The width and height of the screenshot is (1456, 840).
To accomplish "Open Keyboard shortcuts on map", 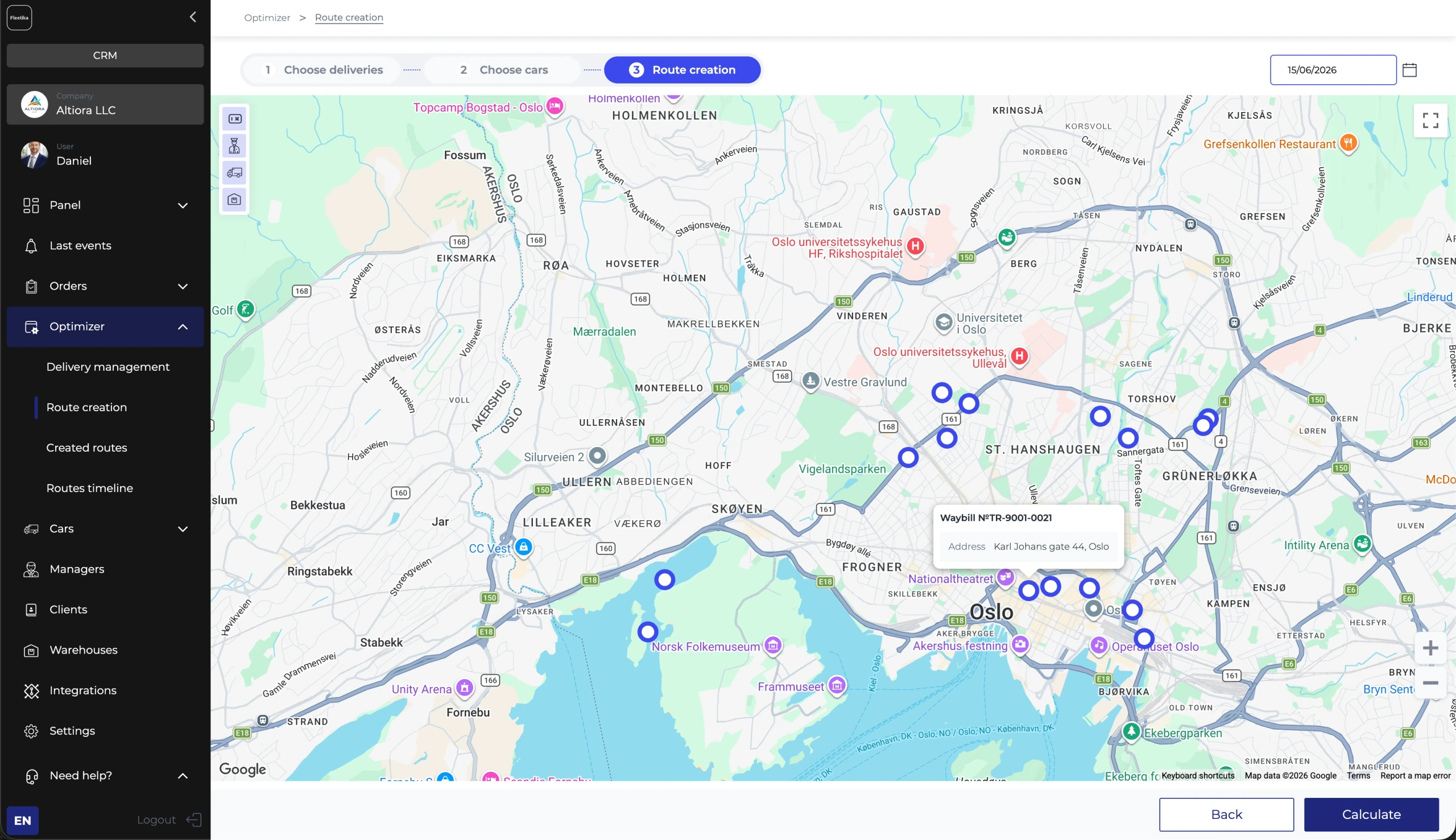I will (x=1198, y=775).
